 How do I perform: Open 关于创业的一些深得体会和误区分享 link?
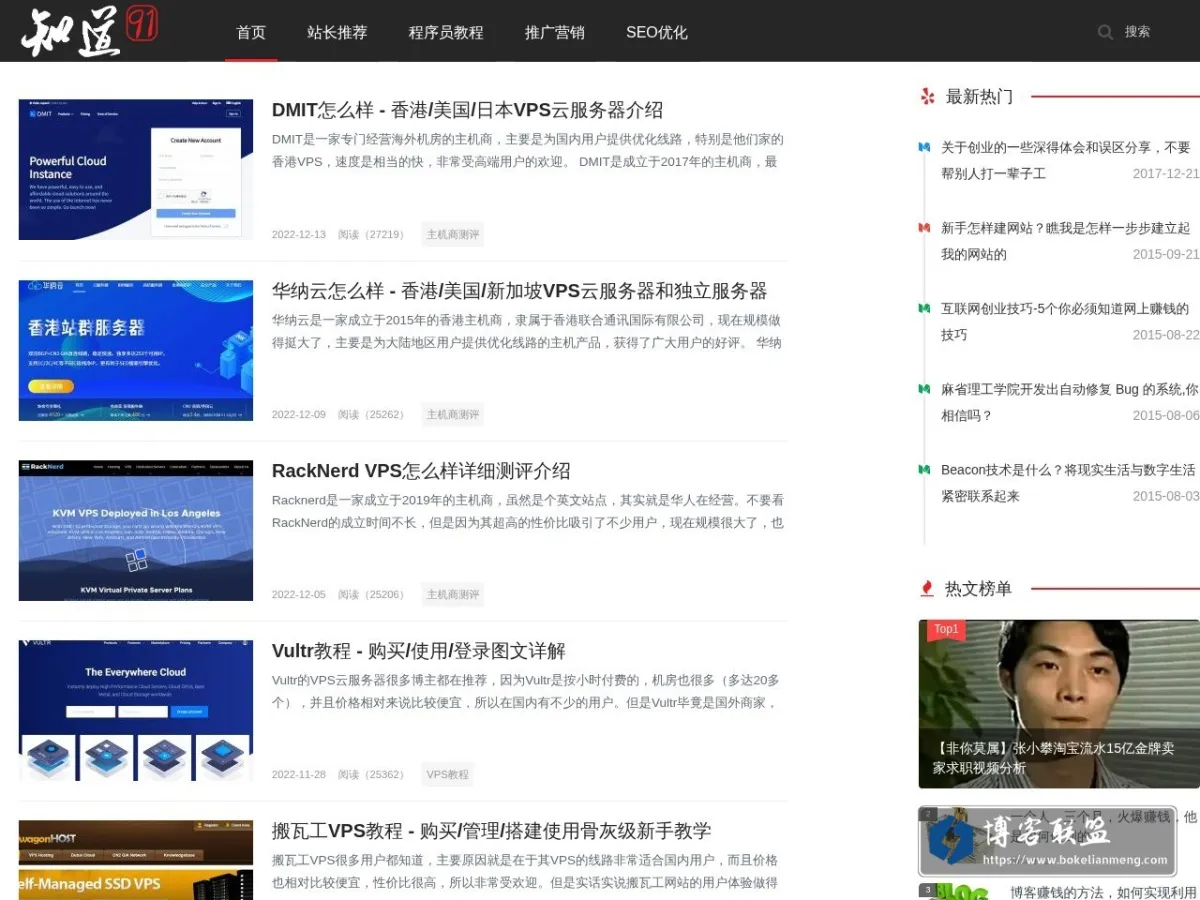click(x=1065, y=160)
